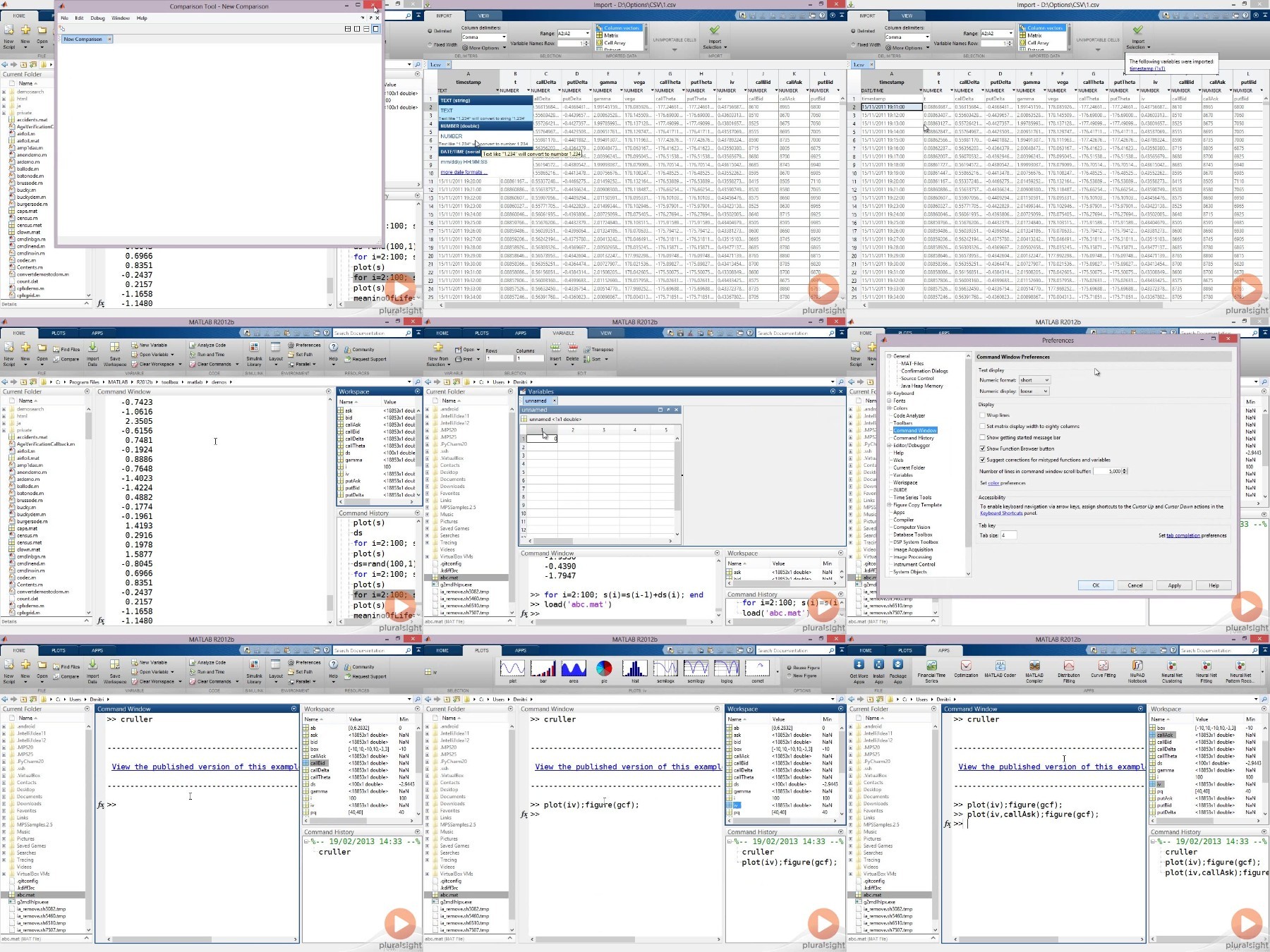Launch the Financial Time Series app
This screenshot has height=952, width=1270.
[x=931, y=672]
